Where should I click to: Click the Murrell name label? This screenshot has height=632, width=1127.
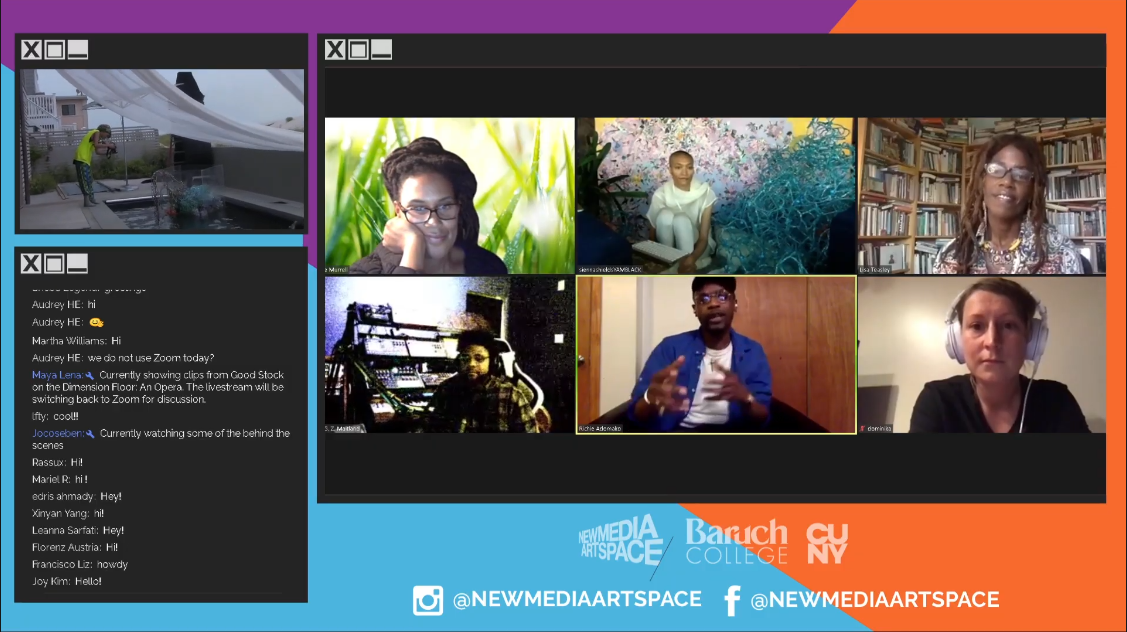337,270
